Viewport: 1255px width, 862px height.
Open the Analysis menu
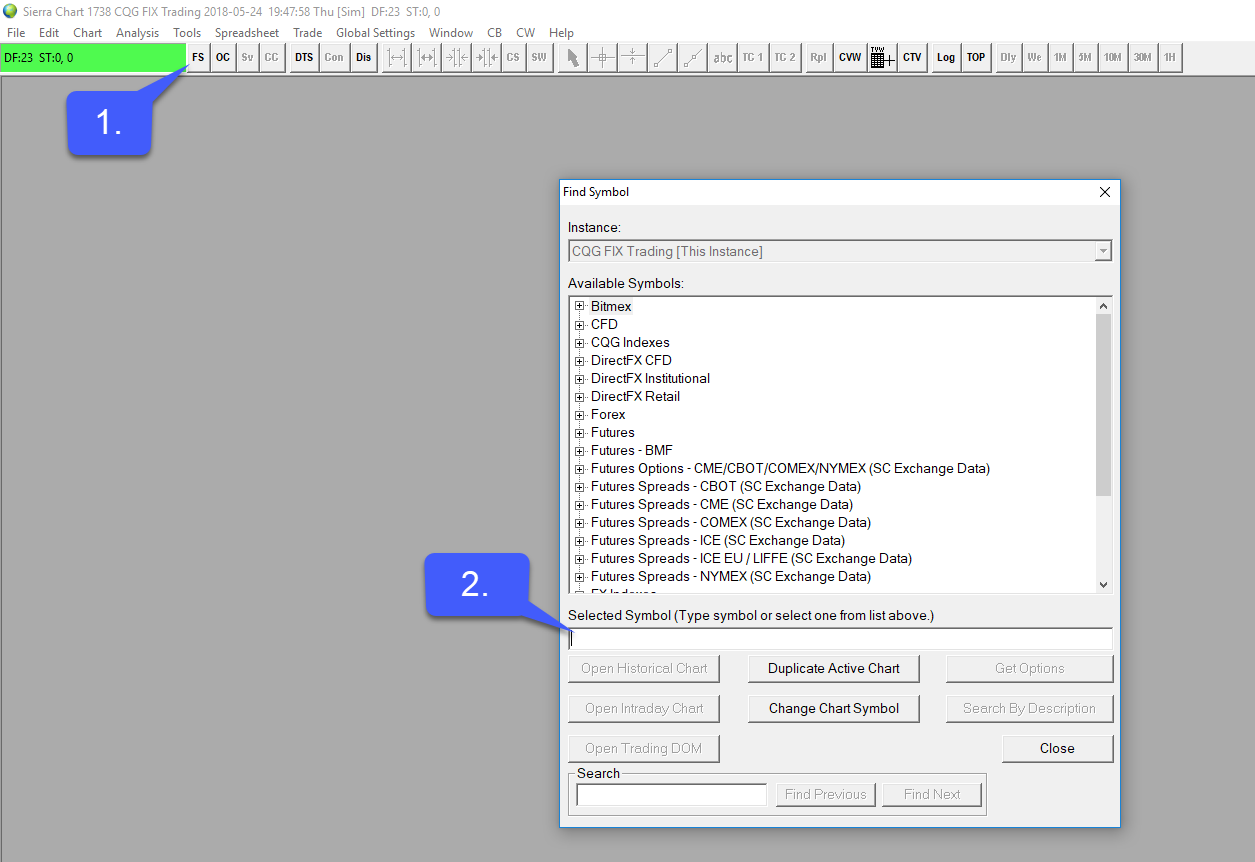pos(137,33)
